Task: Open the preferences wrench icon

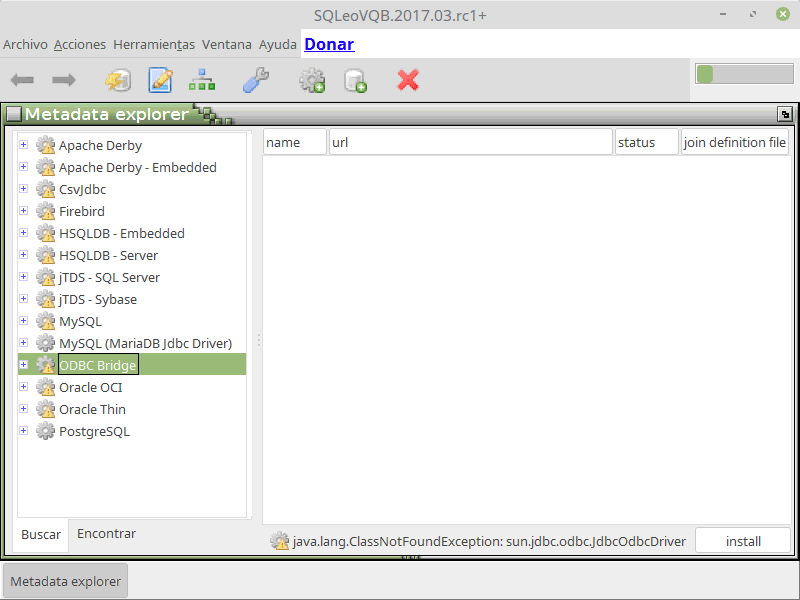Action: click(x=255, y=80)
